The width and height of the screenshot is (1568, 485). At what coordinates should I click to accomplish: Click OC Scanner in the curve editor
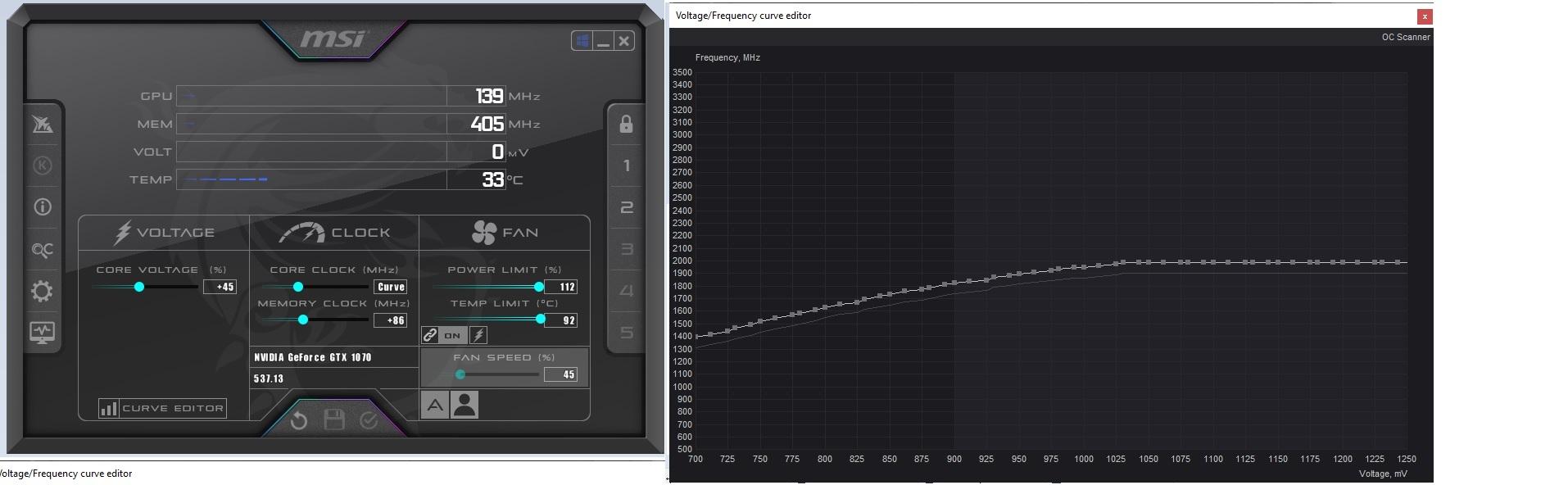click(x=1406, y=37)
